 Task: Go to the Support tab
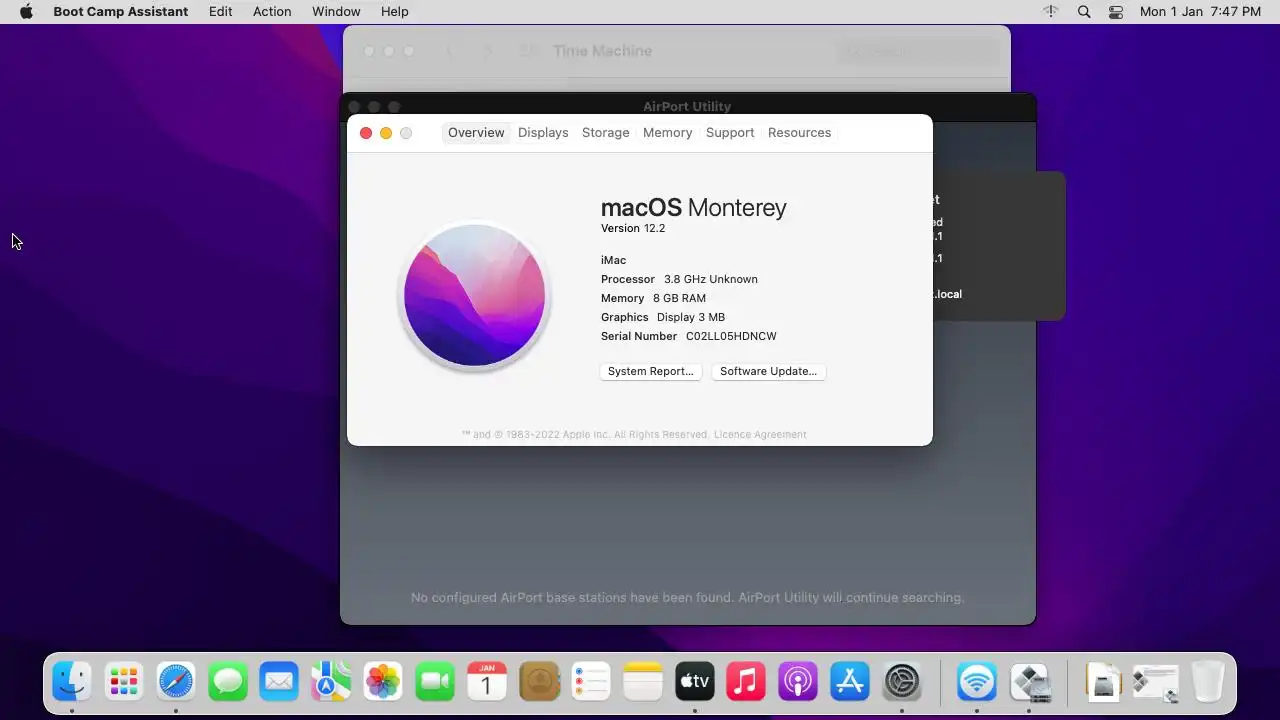coord(730,132)
